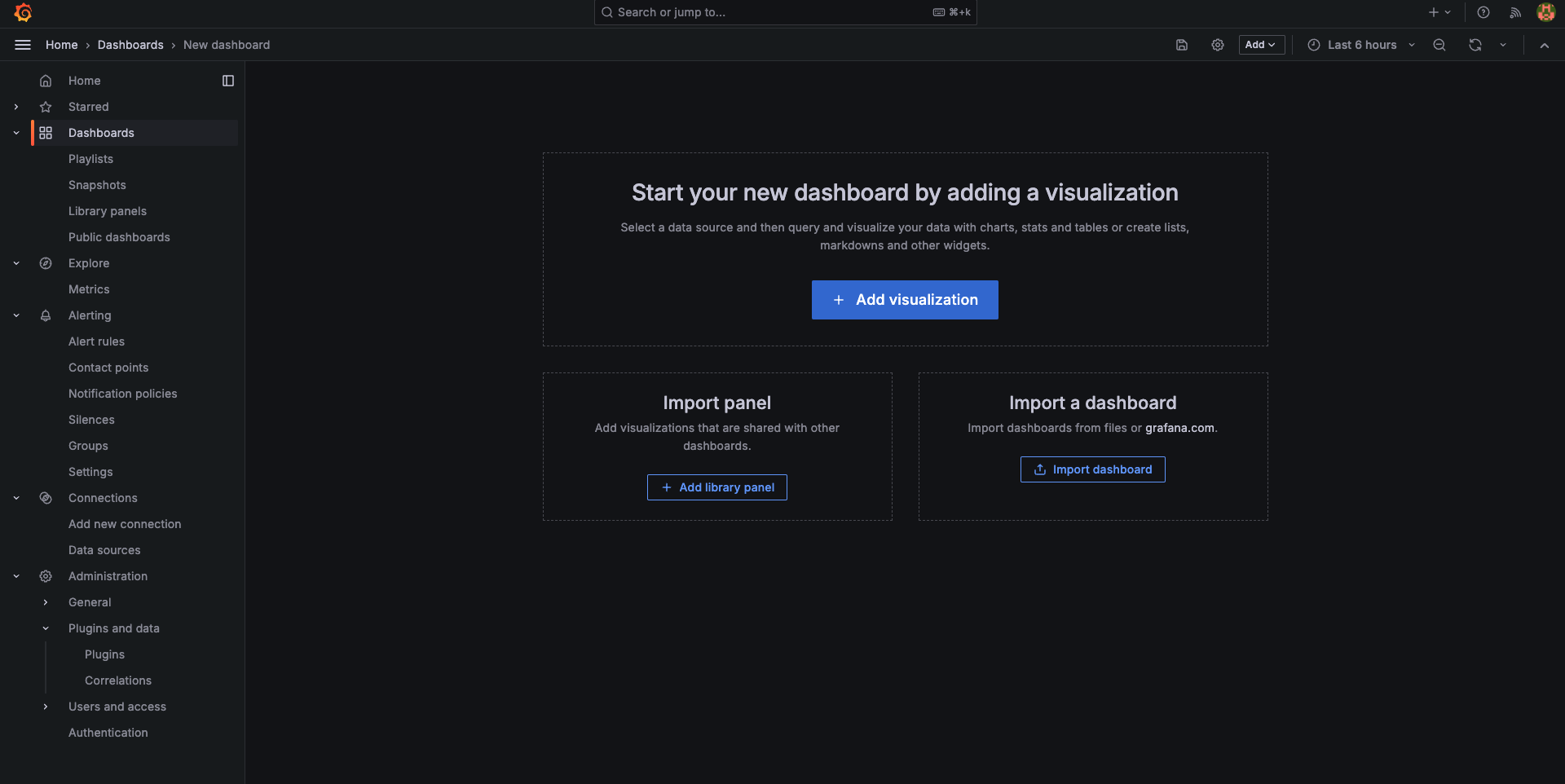
Task: Open Plugins page
Action: [x=104, y=654]
